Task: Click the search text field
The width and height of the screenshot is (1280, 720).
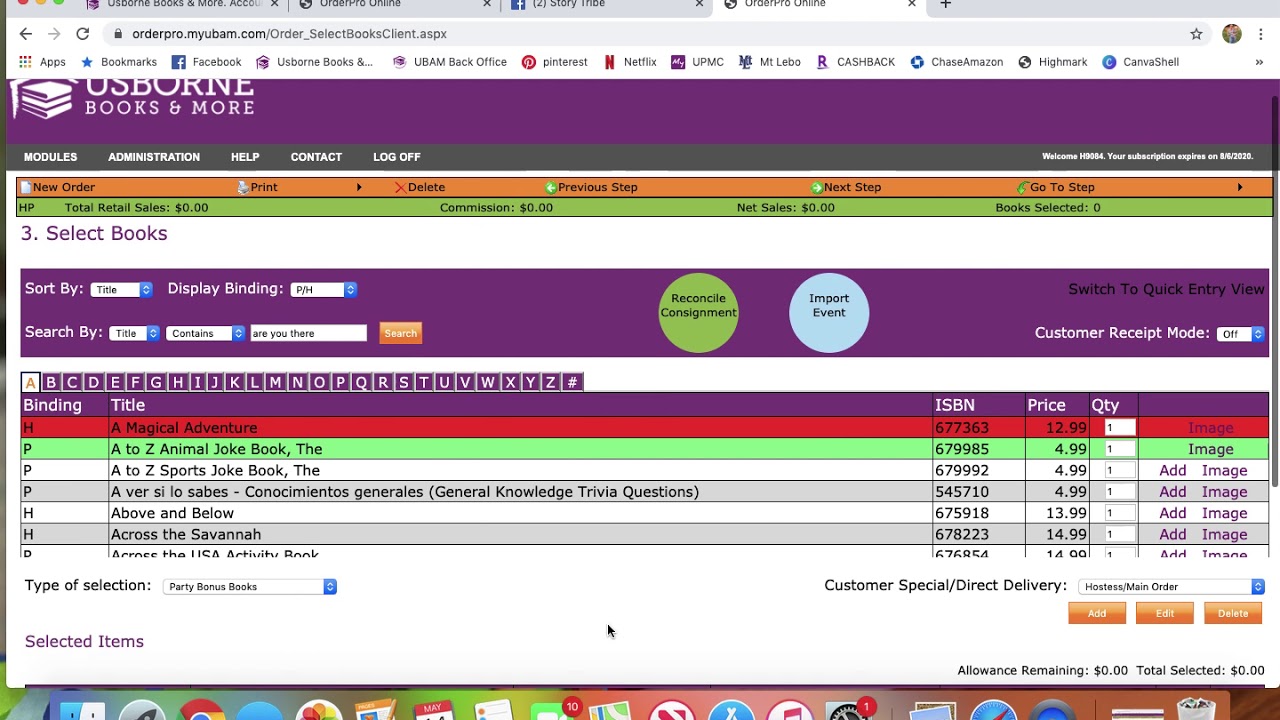Action: (309, 334)
